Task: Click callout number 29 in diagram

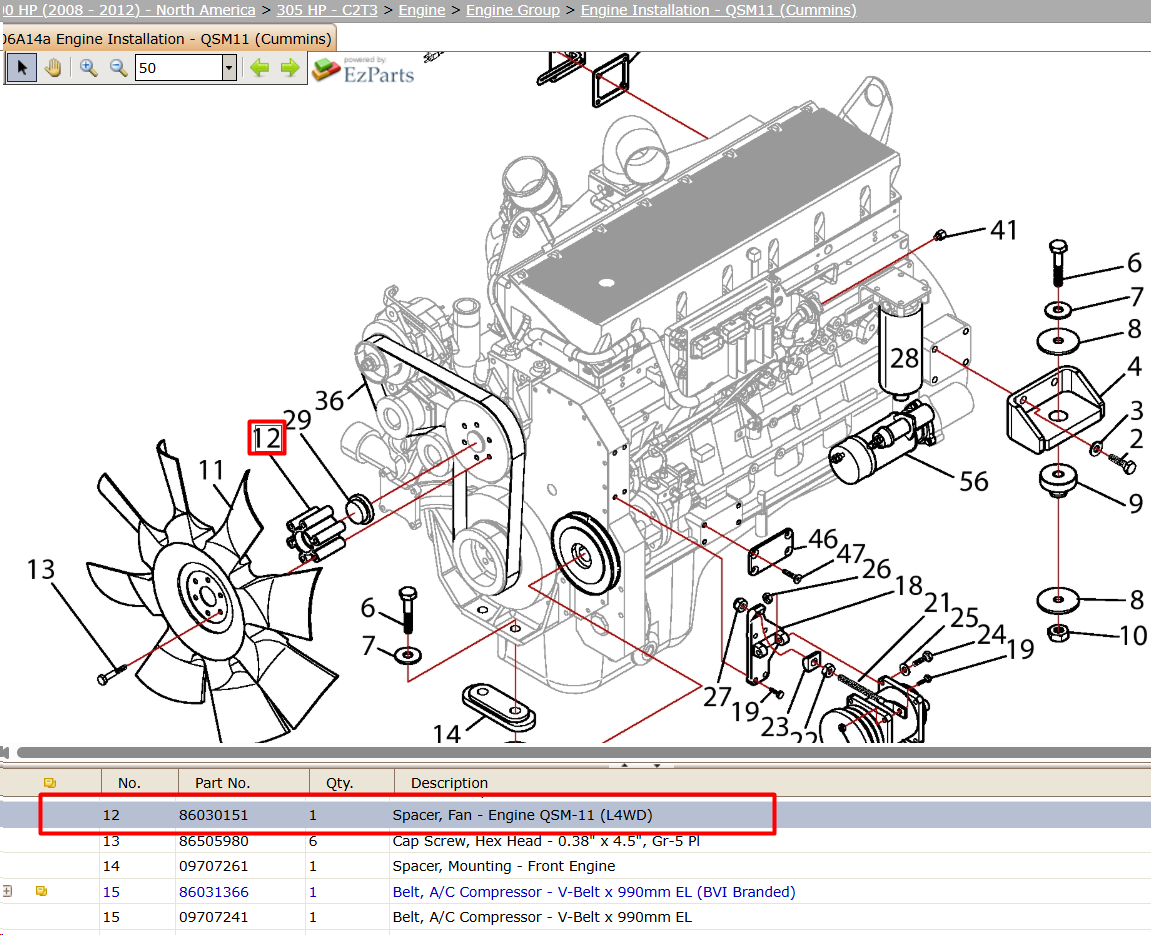Action: (297, 420)
